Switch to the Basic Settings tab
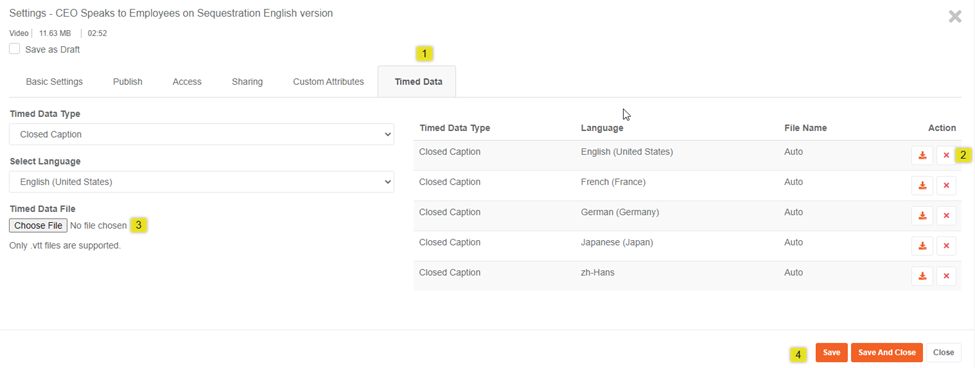The width and height of the screenshot is (975, 368). (54, 81)
